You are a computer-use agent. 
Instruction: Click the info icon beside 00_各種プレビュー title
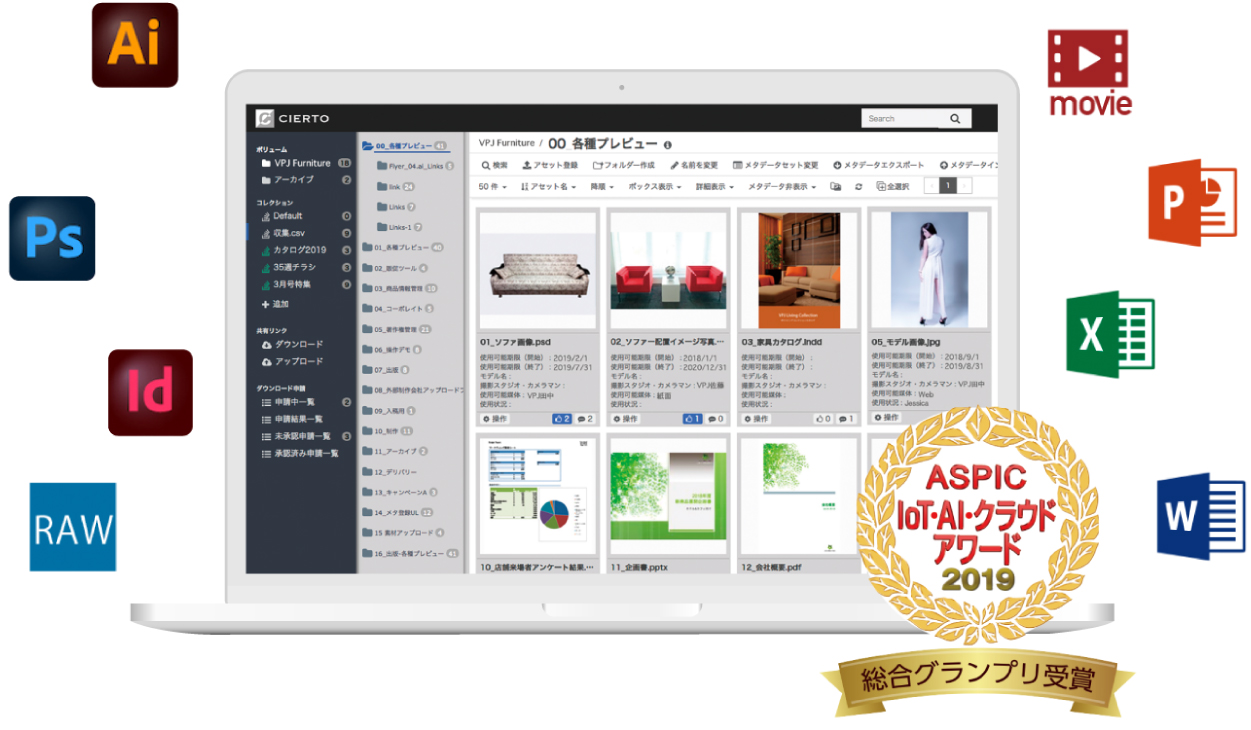(667, 145)
